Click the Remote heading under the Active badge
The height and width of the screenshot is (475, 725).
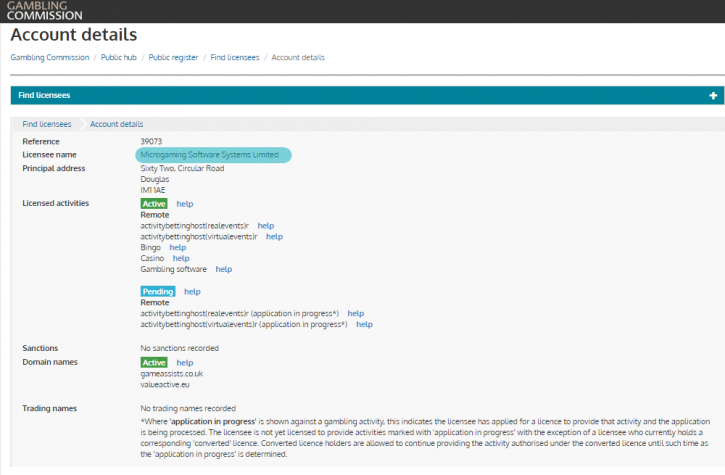click(x=155, y=215)
